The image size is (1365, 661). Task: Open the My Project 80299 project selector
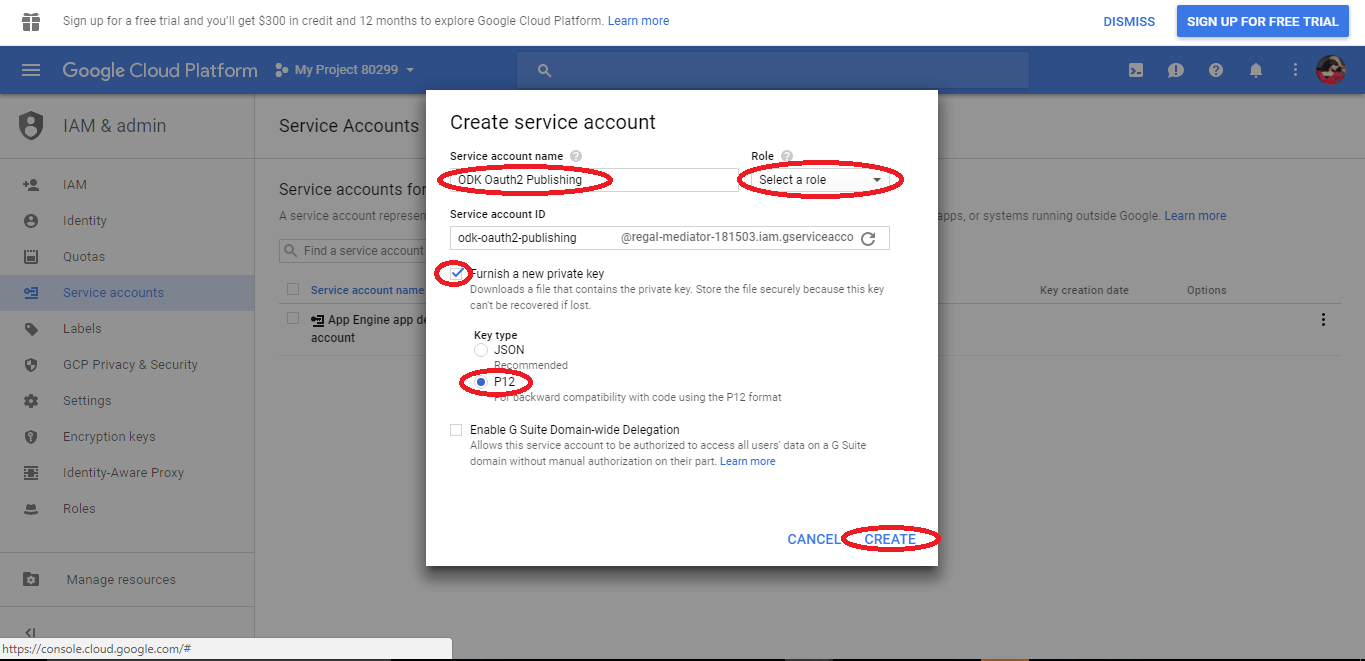344,70
